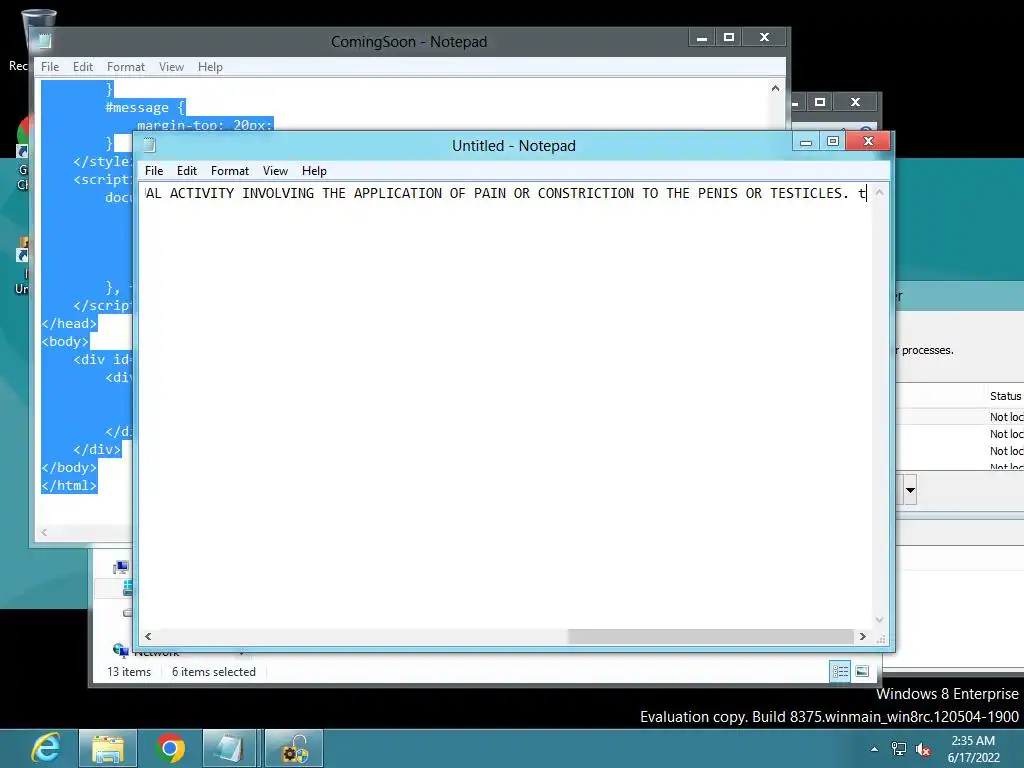Open the File menu in ComingSoon Notepad
Screen dimensions: 1024x768
[50, 67]
